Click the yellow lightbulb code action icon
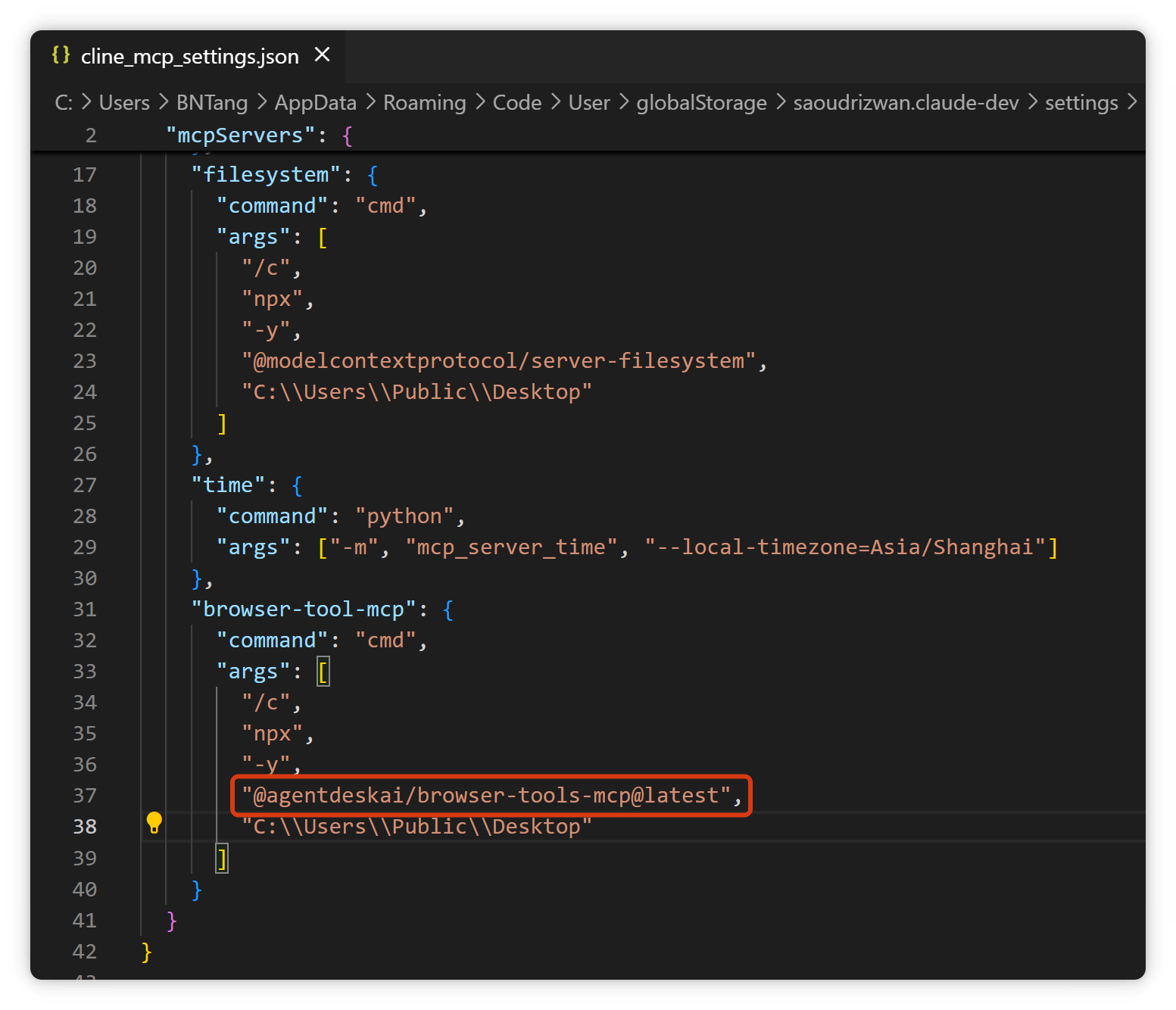 (154, 822)
